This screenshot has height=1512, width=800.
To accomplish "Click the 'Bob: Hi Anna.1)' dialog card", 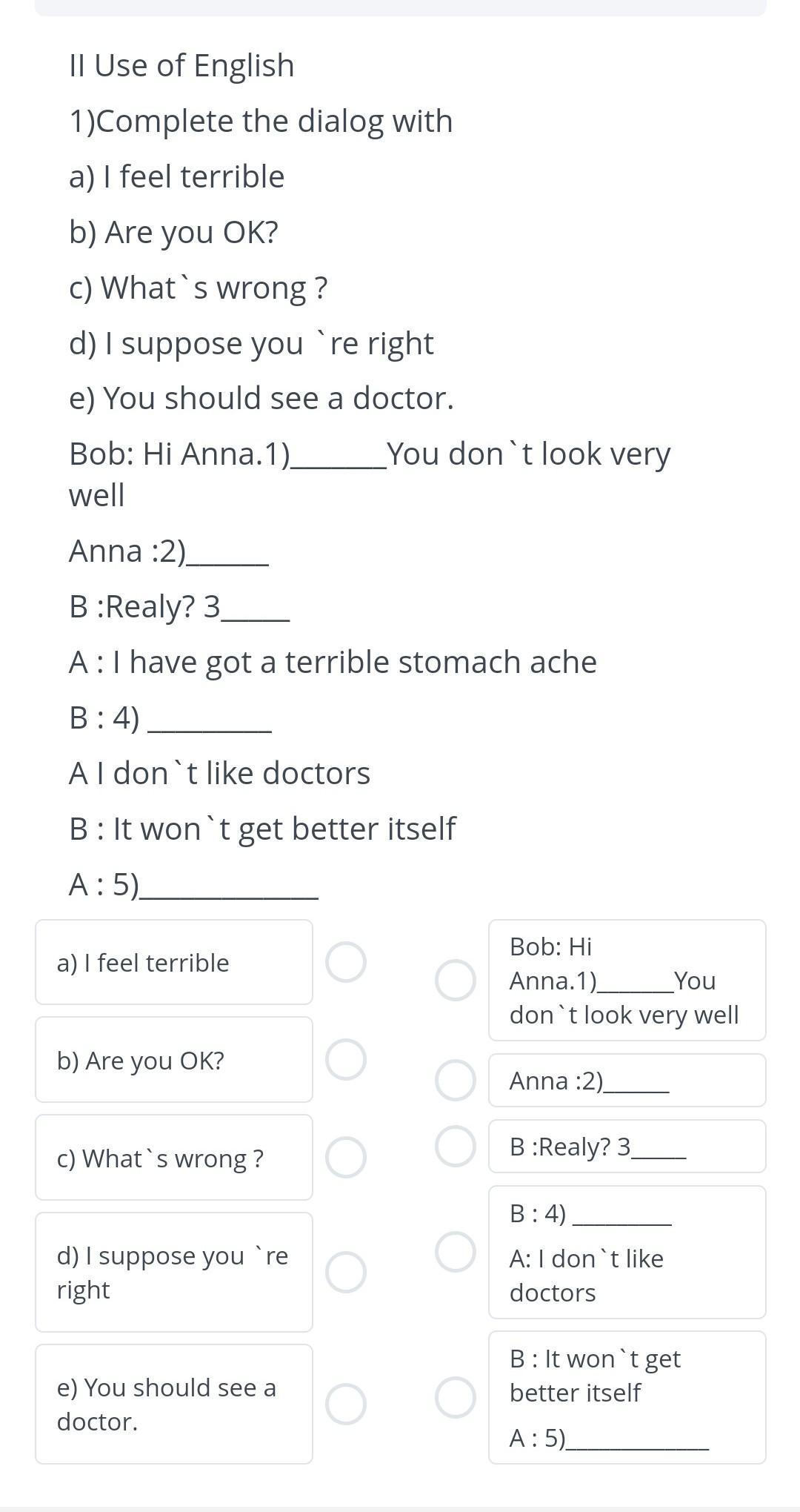I will (x=627, y=980).
